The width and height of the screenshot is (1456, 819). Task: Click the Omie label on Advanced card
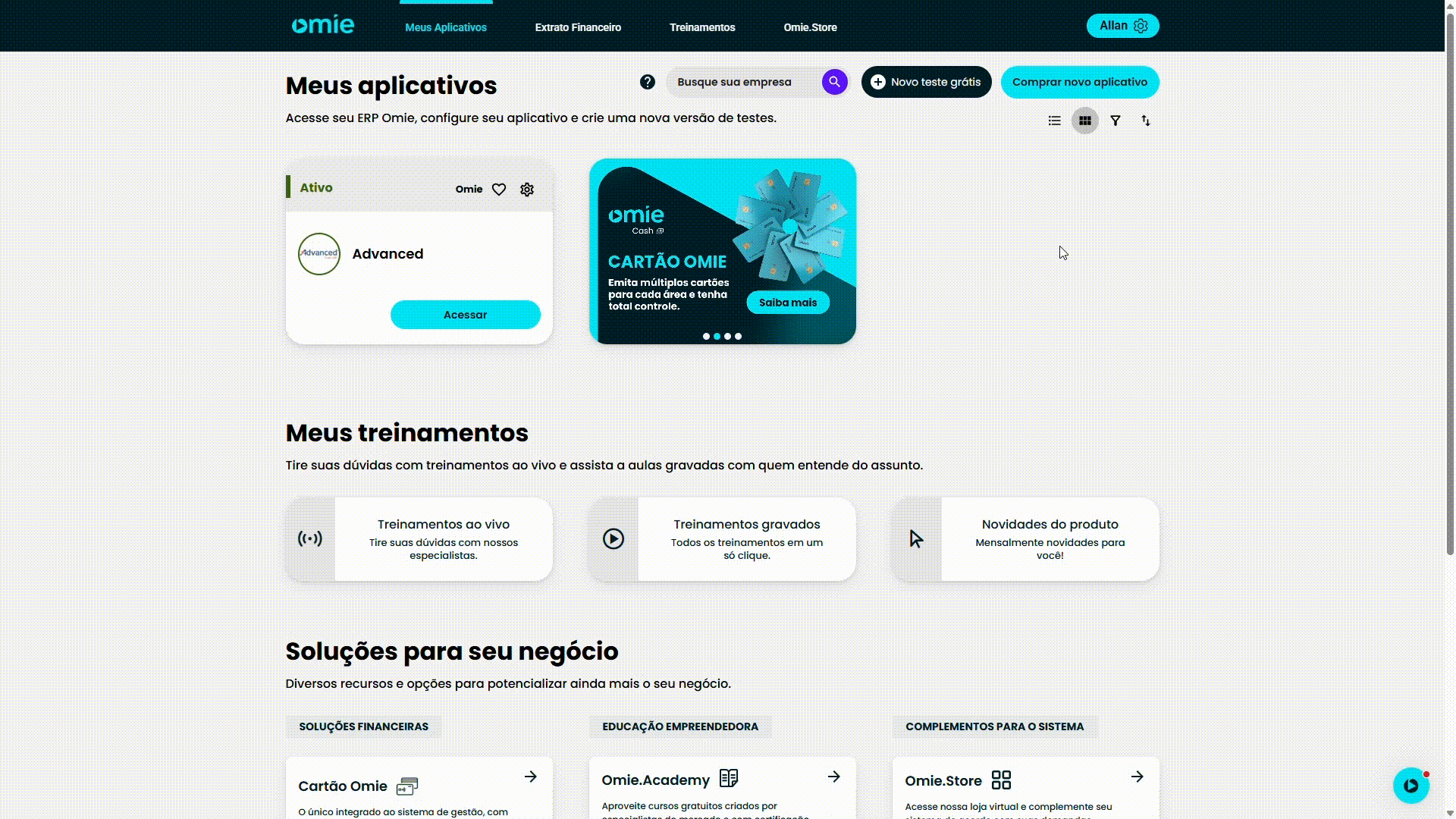[x=469, y=189]
